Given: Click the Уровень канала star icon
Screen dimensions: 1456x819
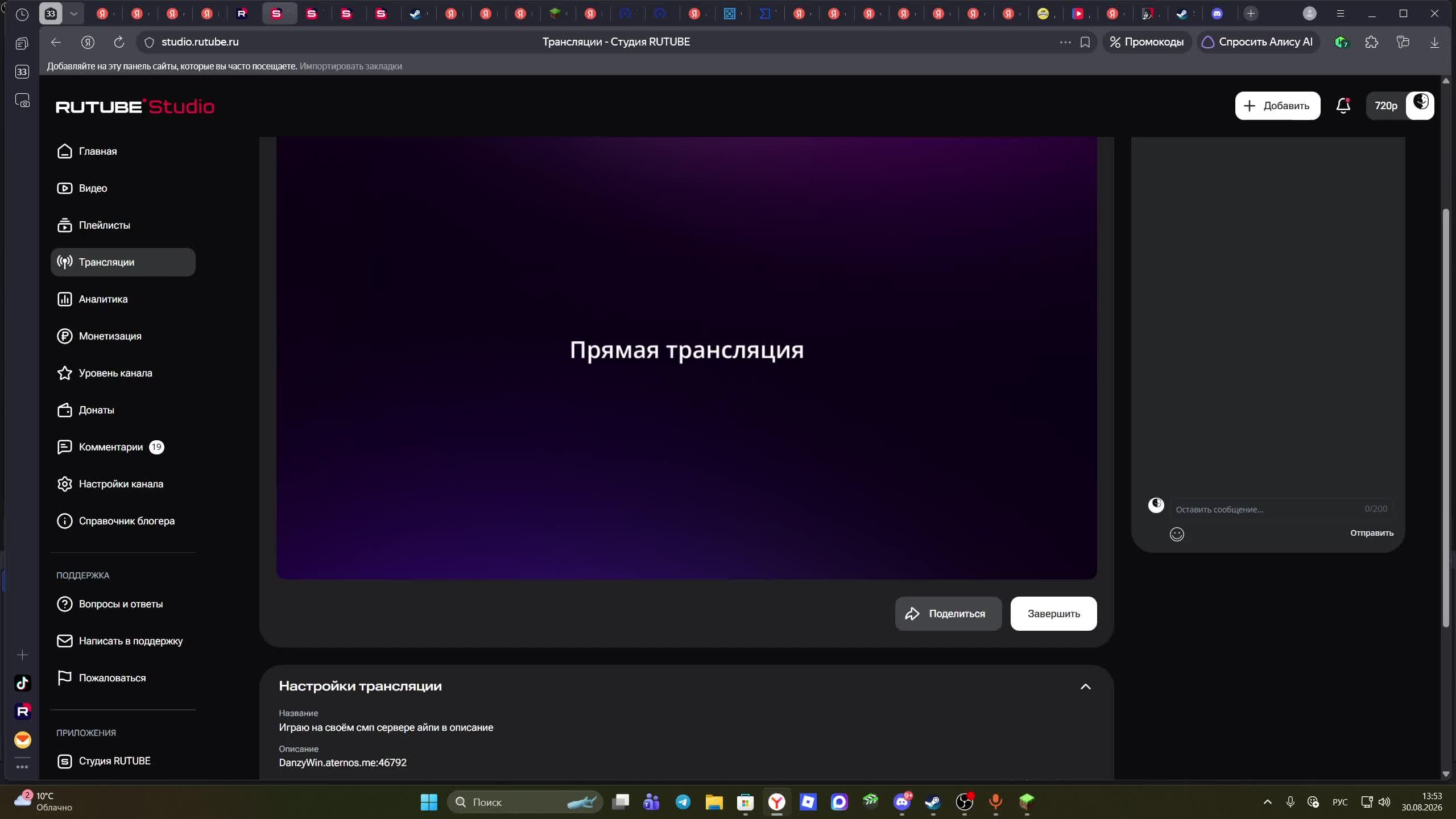Looking at the screenshot, I should click(x=65, y=373).
